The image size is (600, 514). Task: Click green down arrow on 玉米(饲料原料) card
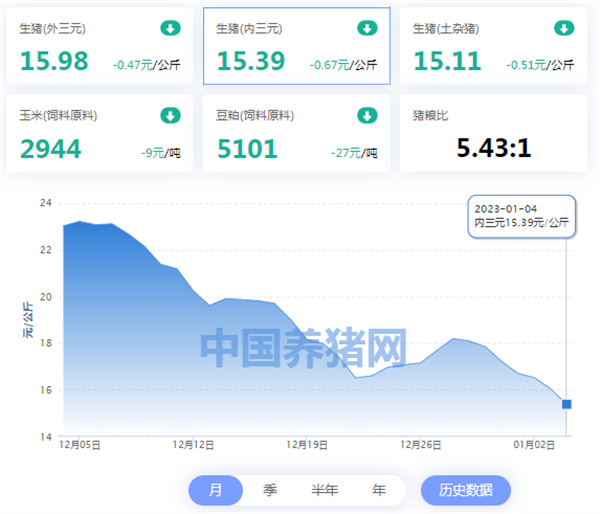170,115
